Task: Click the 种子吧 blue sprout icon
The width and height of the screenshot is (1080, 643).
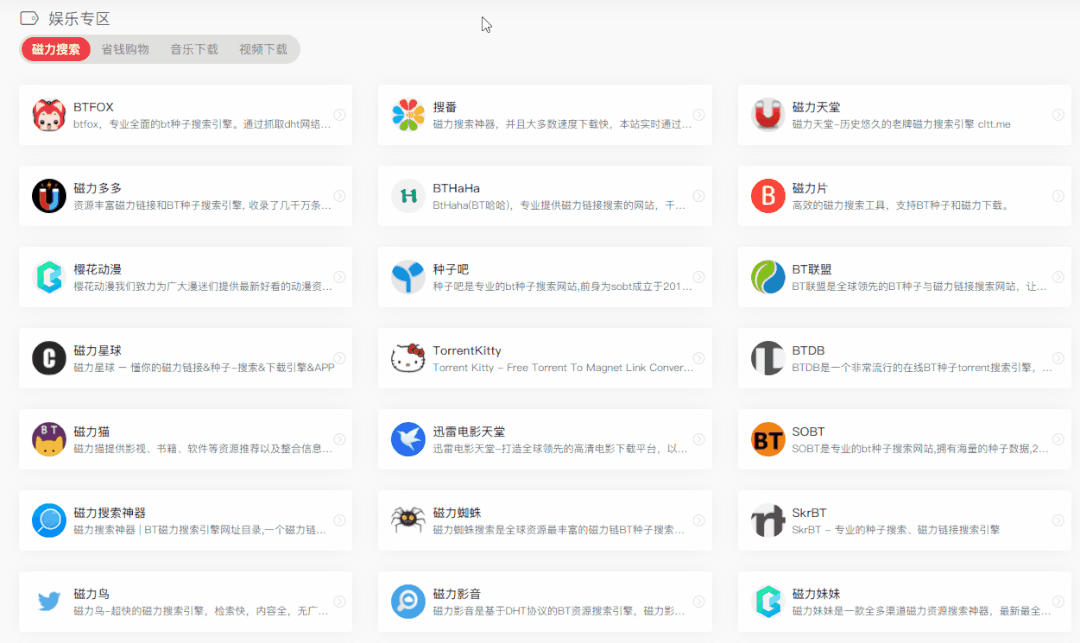Action: [408, 277]
